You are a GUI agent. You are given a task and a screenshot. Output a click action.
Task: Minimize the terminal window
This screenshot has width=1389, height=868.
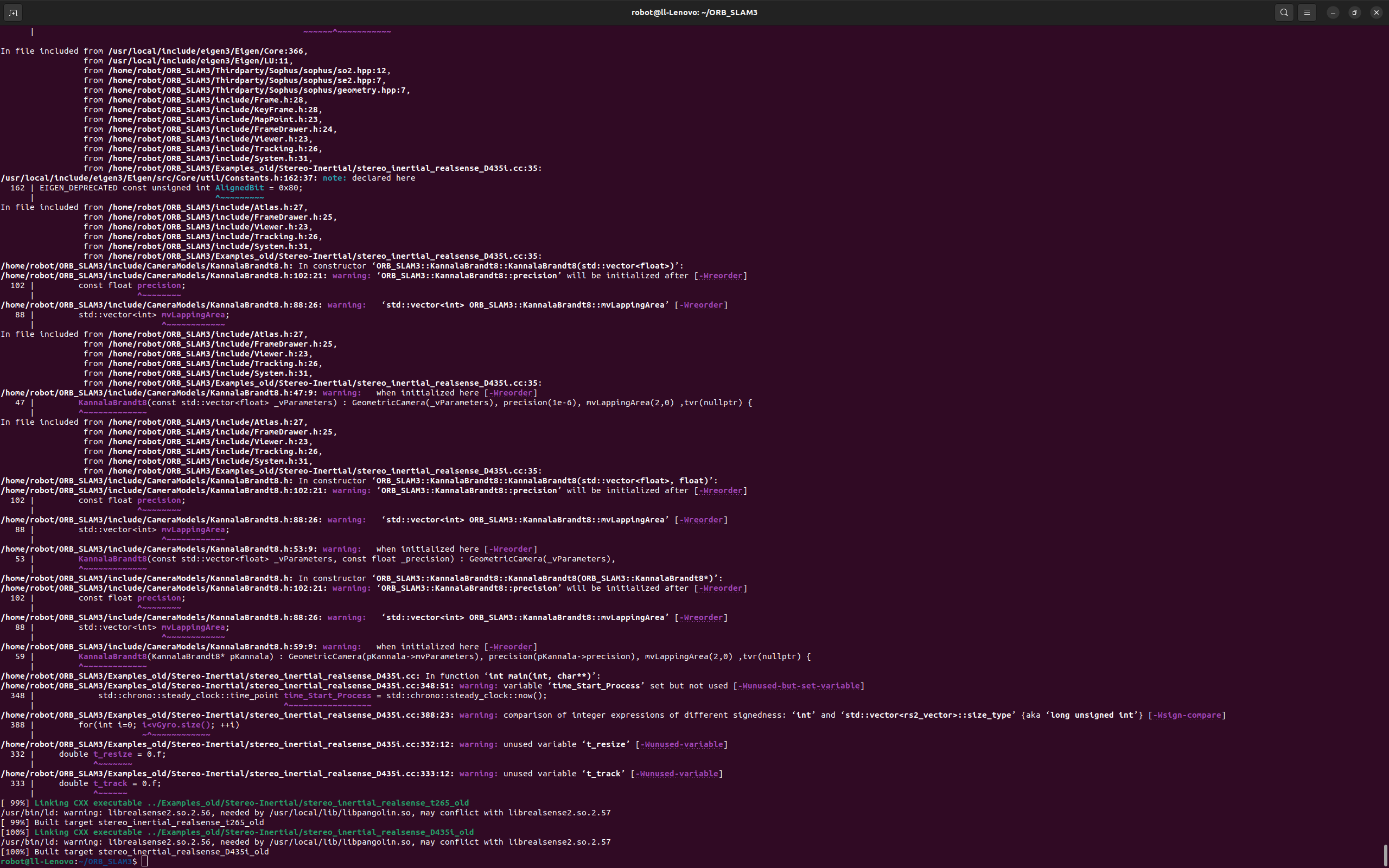(x=1333, y=12)
